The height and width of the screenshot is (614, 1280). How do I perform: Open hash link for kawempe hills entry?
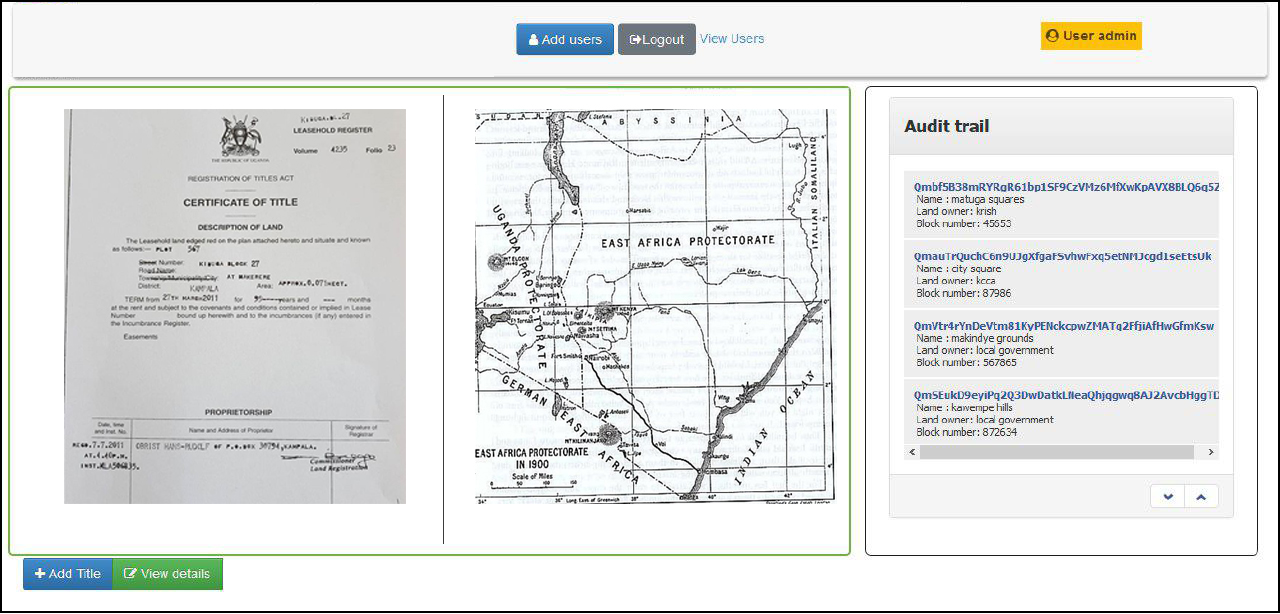pos(1066,395)
